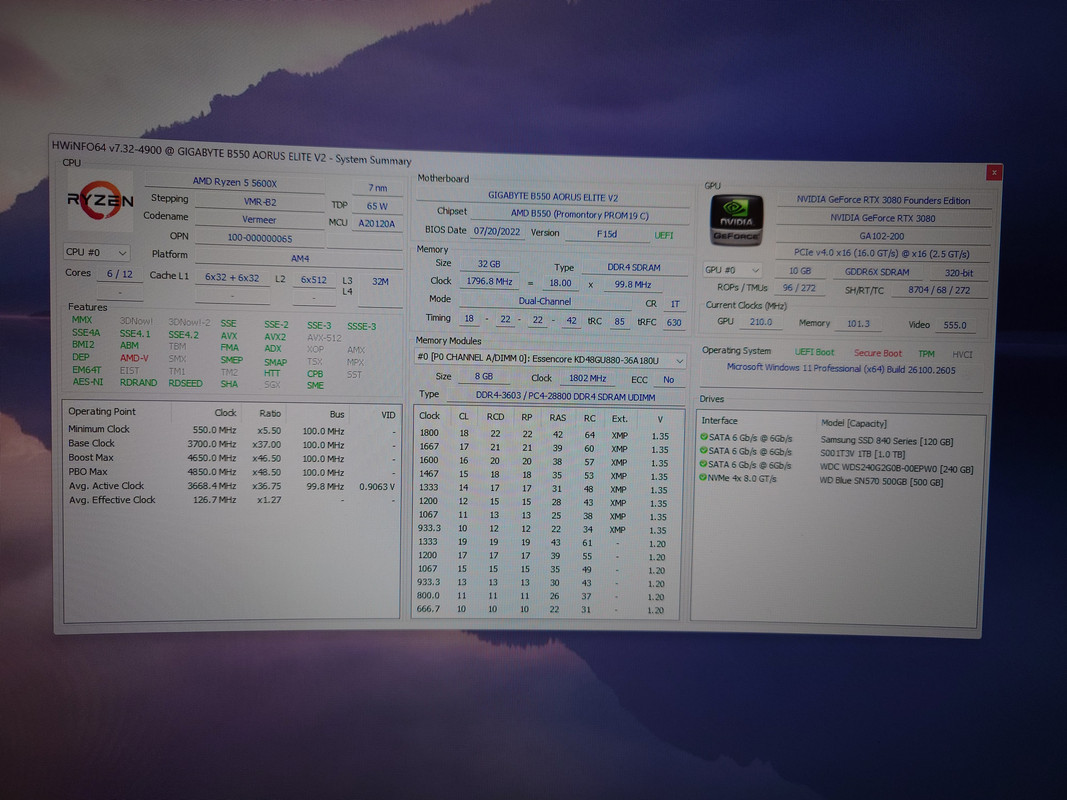Click the AMD-V feature flag
1067x800 pixels.
click(134, 358)
